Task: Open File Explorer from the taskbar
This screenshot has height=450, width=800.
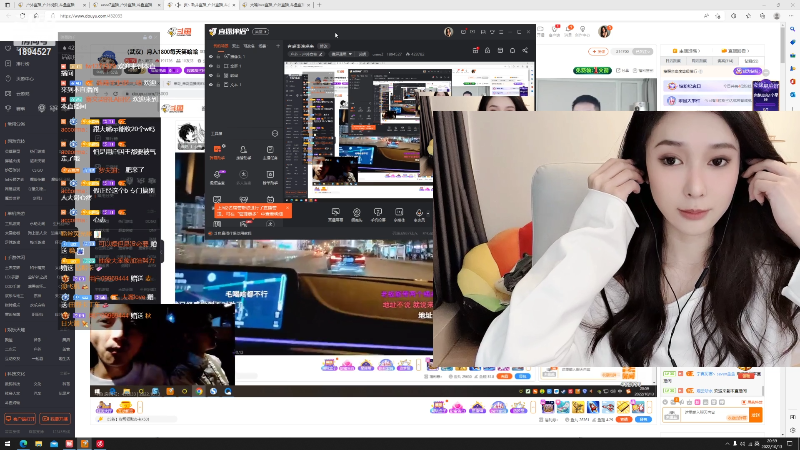Action: click(x=38, y=444)
